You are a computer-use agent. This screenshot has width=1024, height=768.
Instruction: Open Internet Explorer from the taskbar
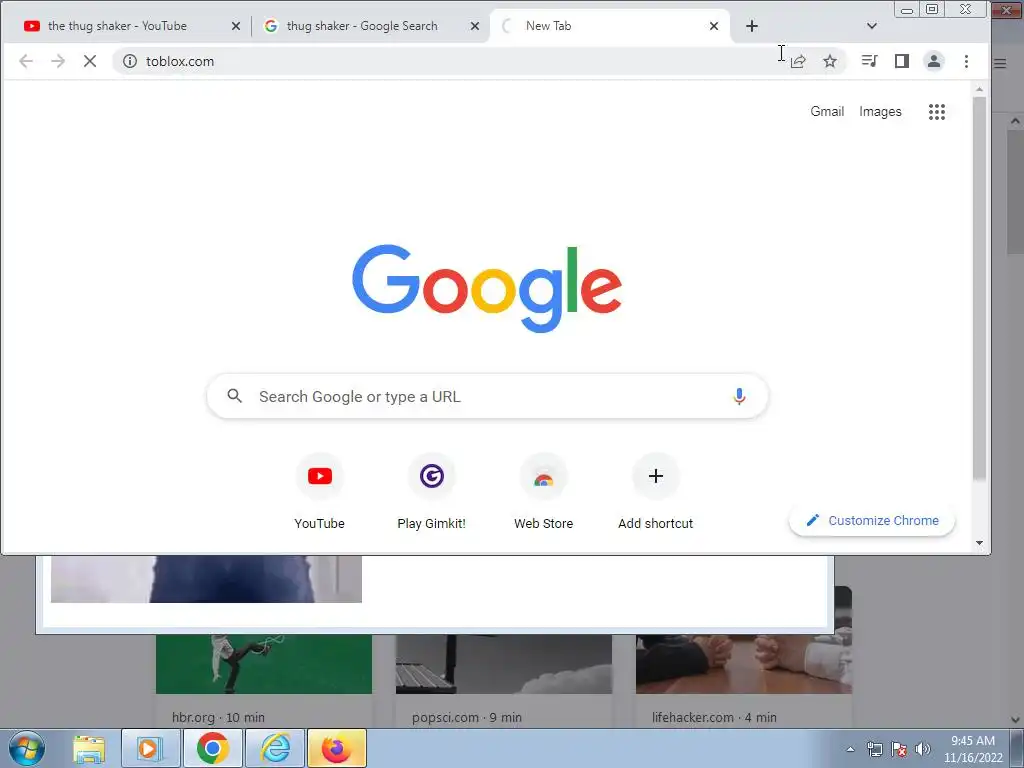tap(274, 748)
